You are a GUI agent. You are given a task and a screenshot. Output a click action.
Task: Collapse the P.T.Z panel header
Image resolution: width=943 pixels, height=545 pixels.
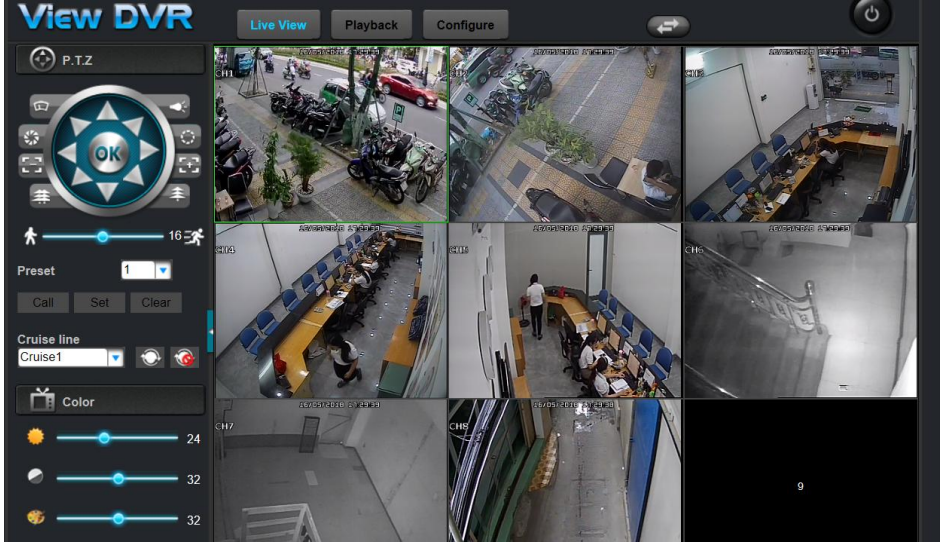110,60
